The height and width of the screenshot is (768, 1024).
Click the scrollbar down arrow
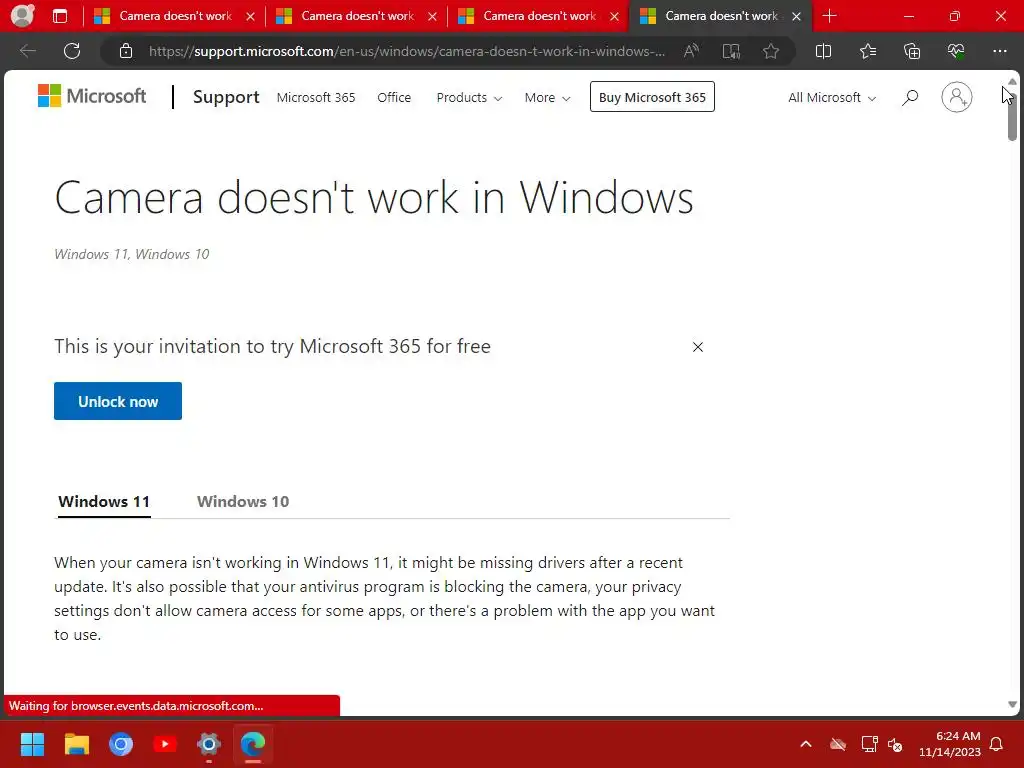1012,705
